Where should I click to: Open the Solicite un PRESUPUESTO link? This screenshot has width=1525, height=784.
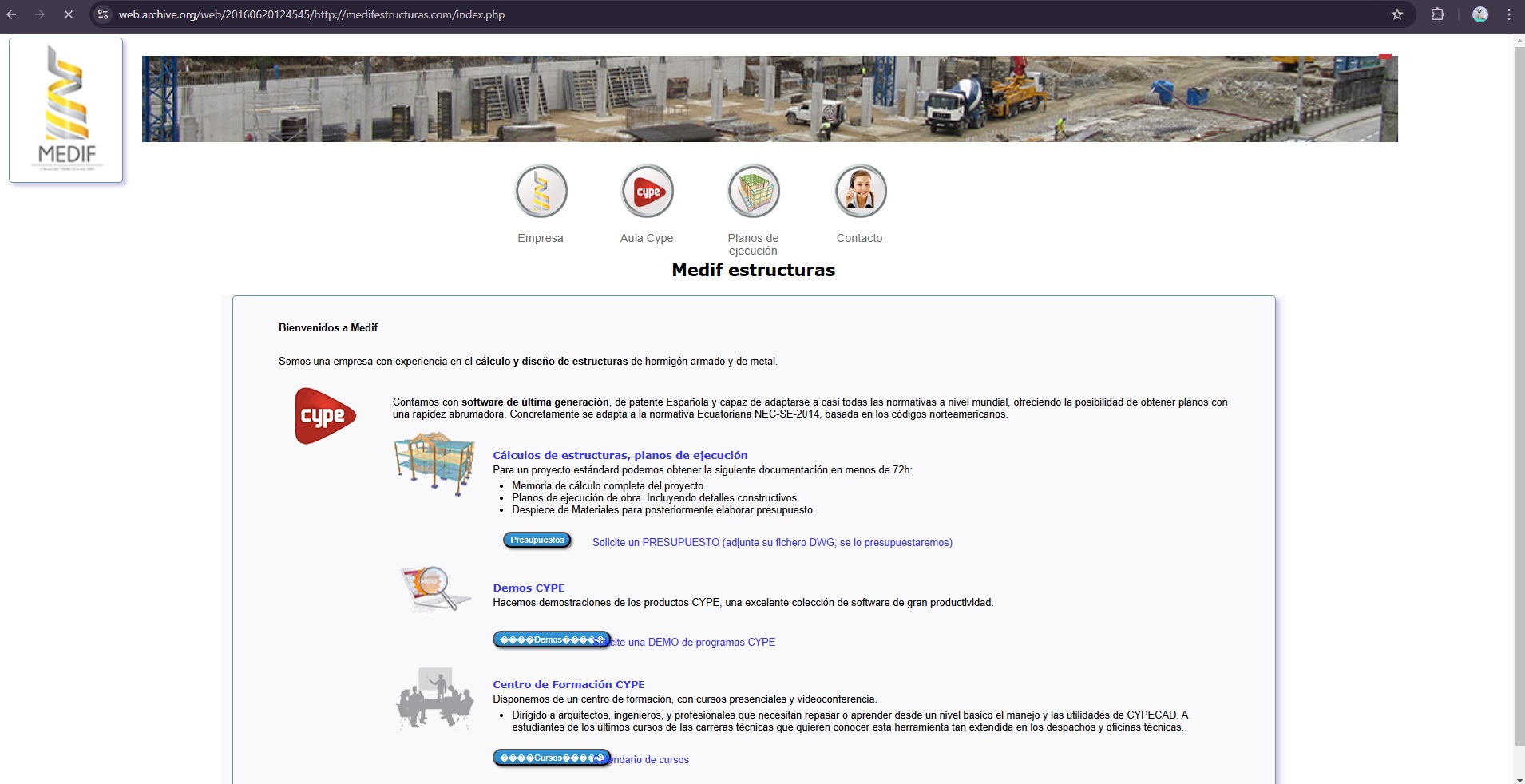click(x=771, y=543)
